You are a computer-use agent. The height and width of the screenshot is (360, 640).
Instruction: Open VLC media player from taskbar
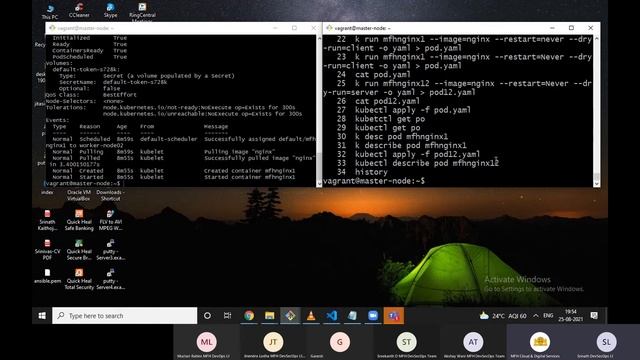[311, 316]
